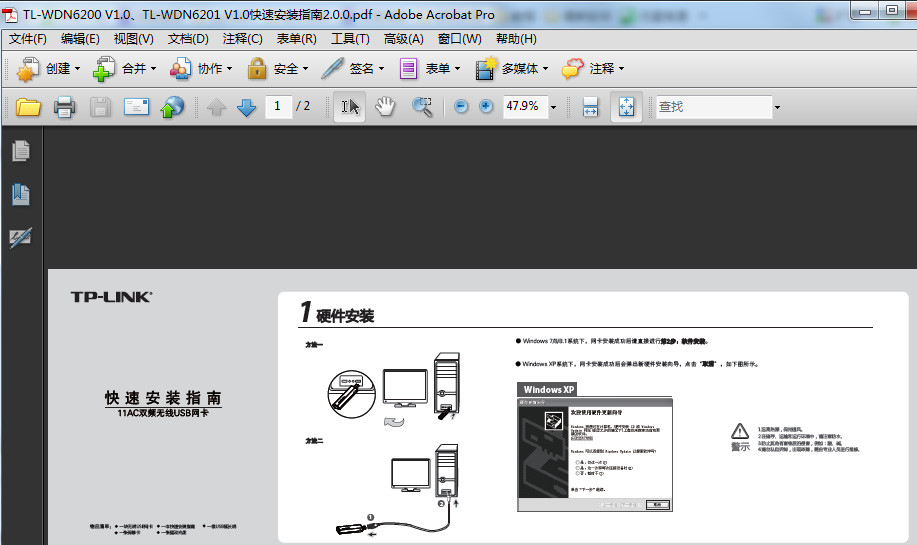This screenshot has width=917, height=545.
Task: Open the zoom percentage dropdown arrow
Action: pos(553,107)
